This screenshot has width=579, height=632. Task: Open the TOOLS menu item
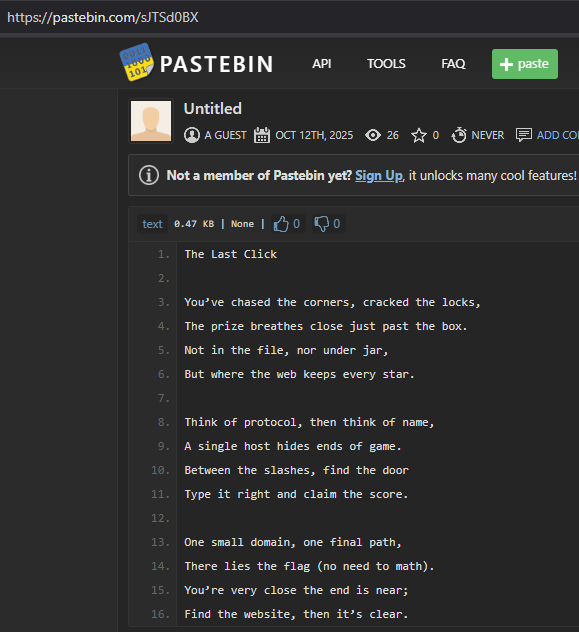(386, 64)
